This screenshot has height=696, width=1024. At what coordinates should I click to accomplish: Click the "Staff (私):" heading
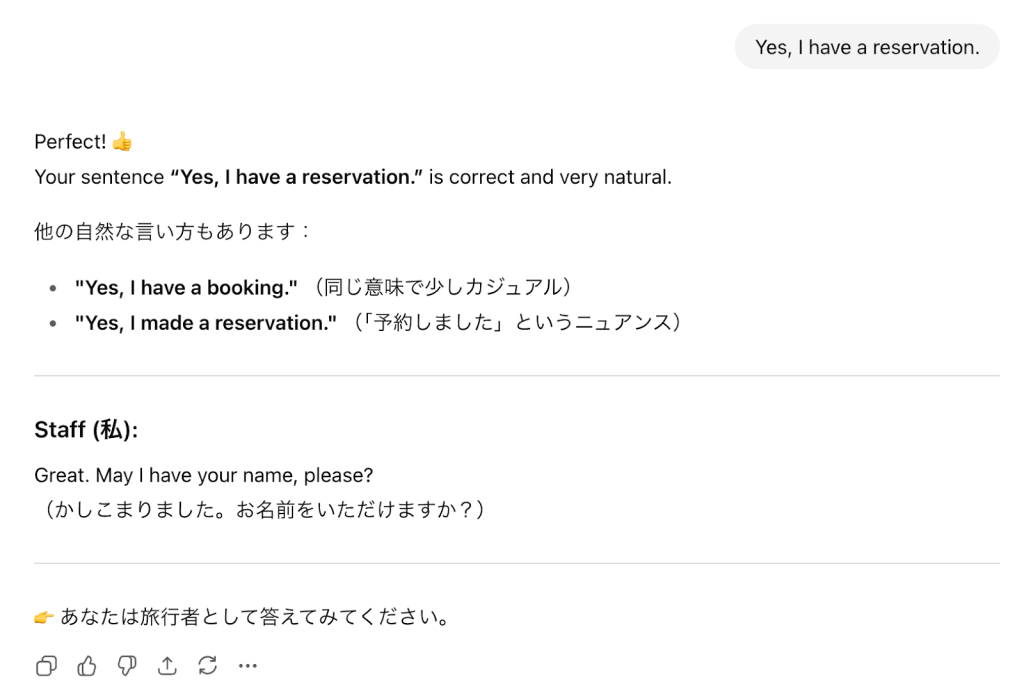(86, 430)
